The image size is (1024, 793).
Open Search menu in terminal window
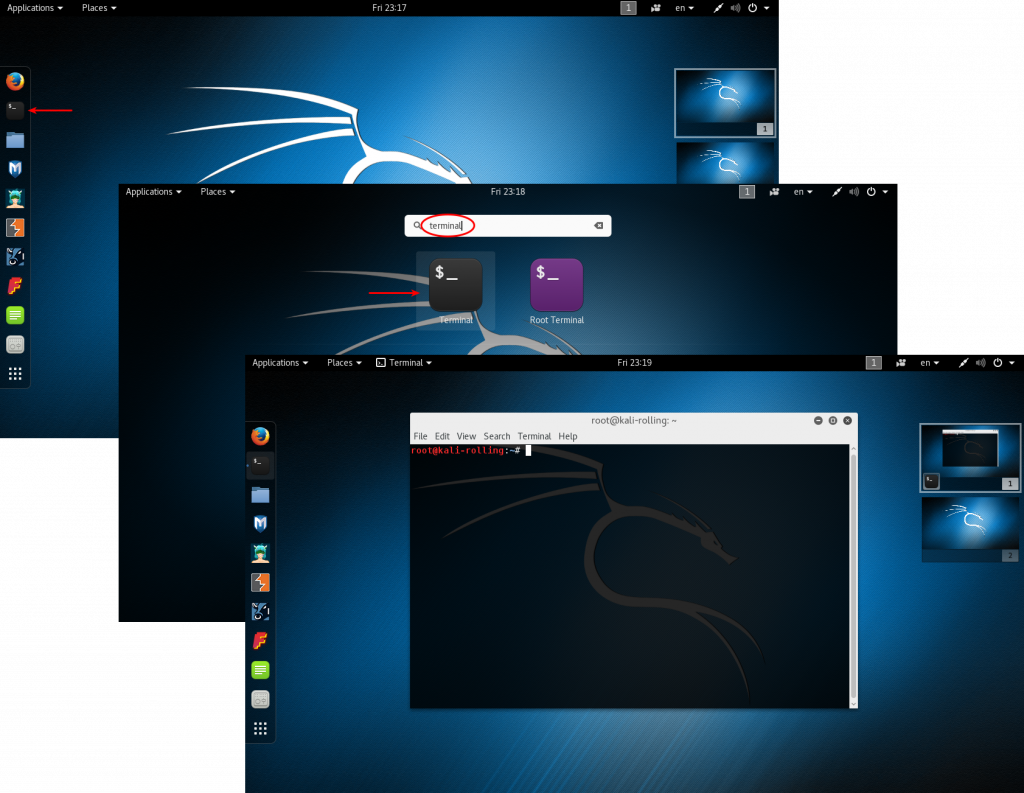tap(497, 437)
